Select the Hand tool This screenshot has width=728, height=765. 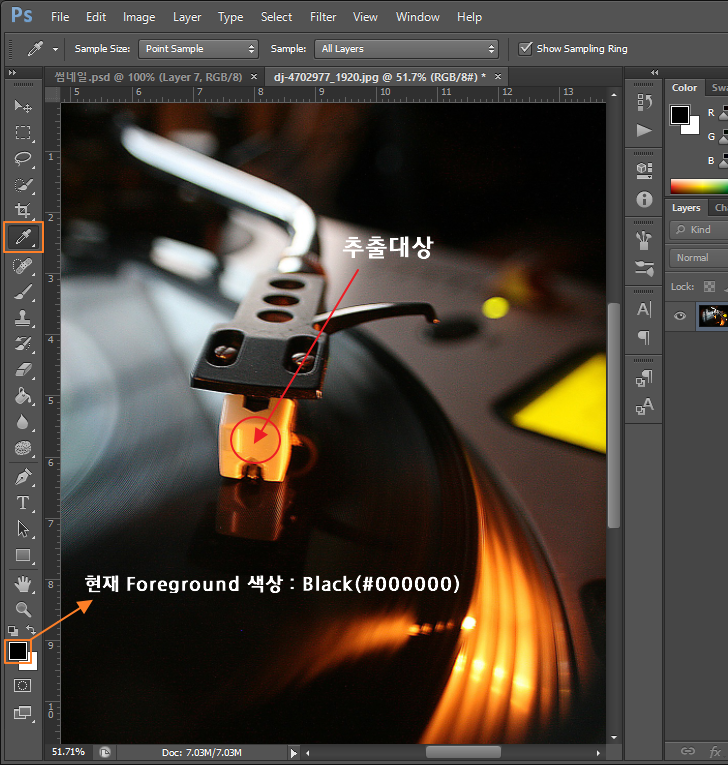pyautogui.click(x=22, y=584)
